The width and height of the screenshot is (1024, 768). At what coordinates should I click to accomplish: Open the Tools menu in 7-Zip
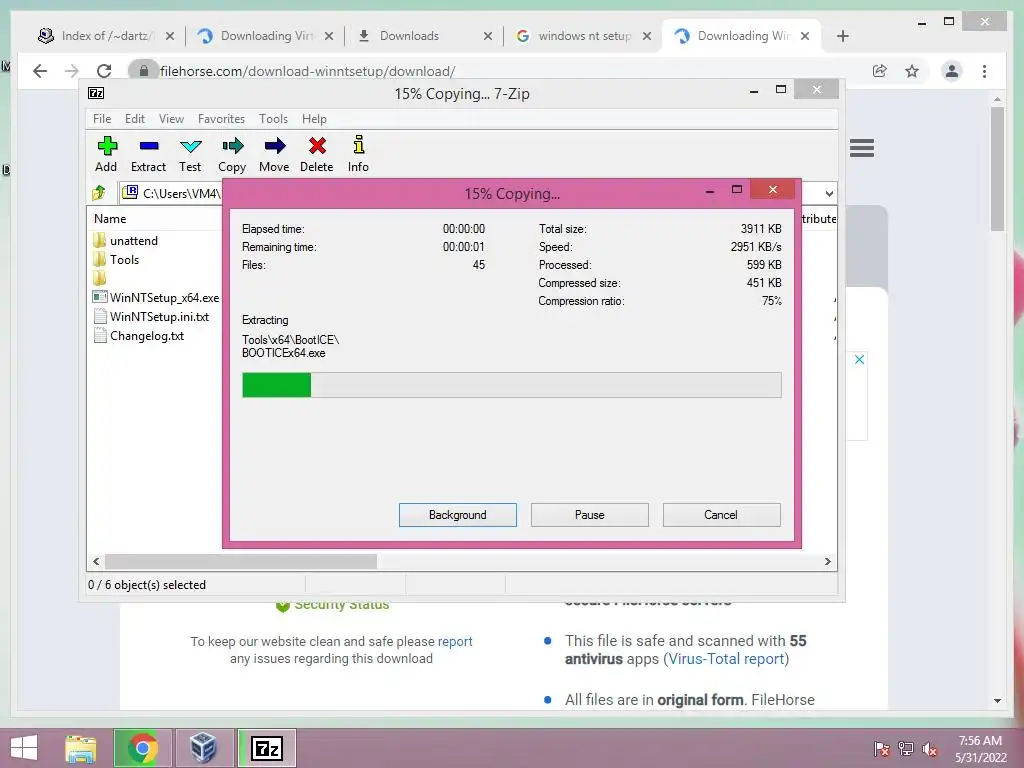tap(273, 119)
